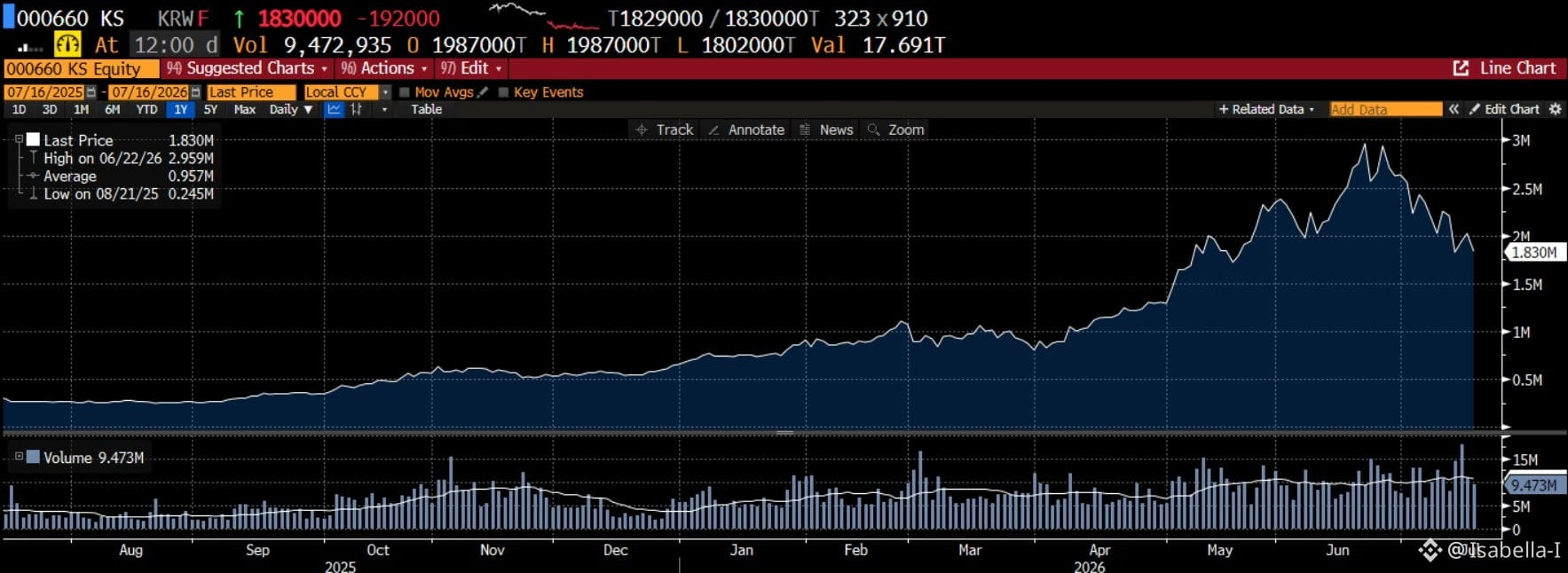Select the 6M range tab
This screenshot has width=1568, height=573.
[113, 110]
